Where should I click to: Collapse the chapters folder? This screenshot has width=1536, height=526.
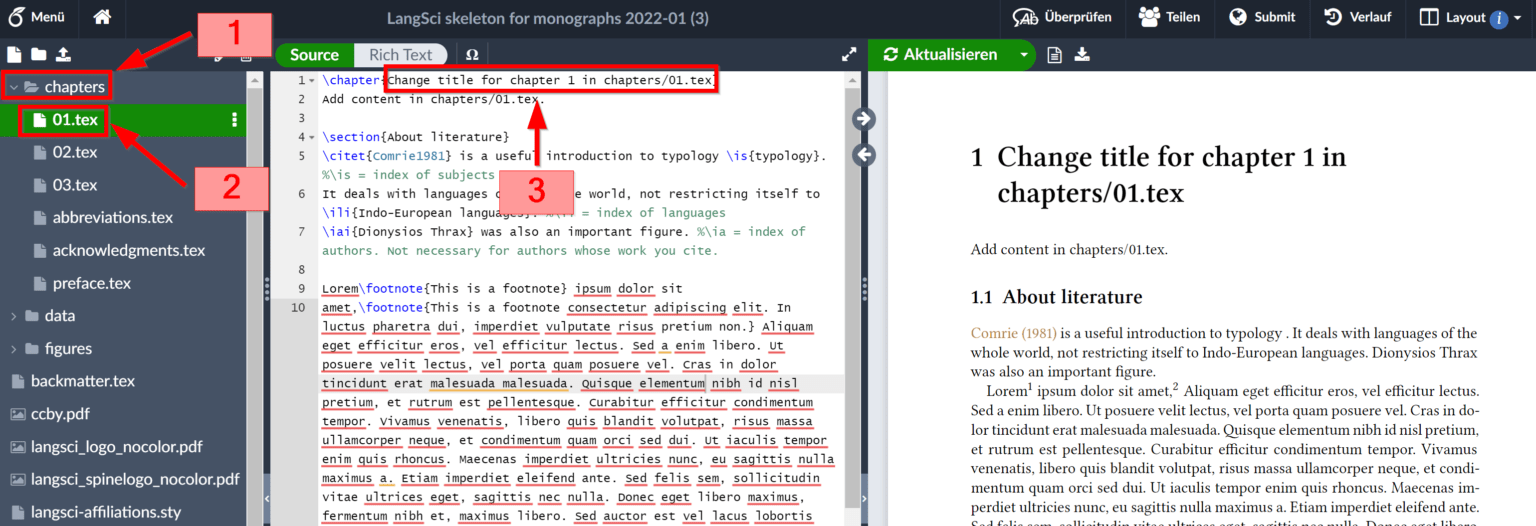(14, 87)
